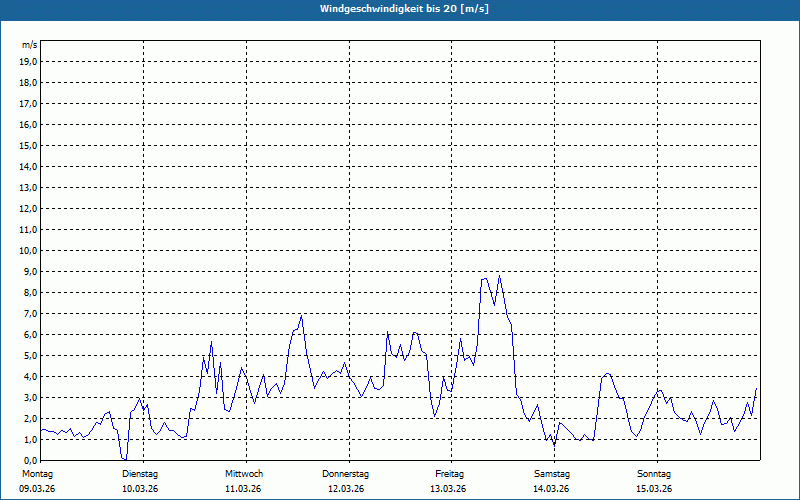Viewport: 800px width, 500px height.
Task: Select the Montag day label
Action: click(36, 473)
